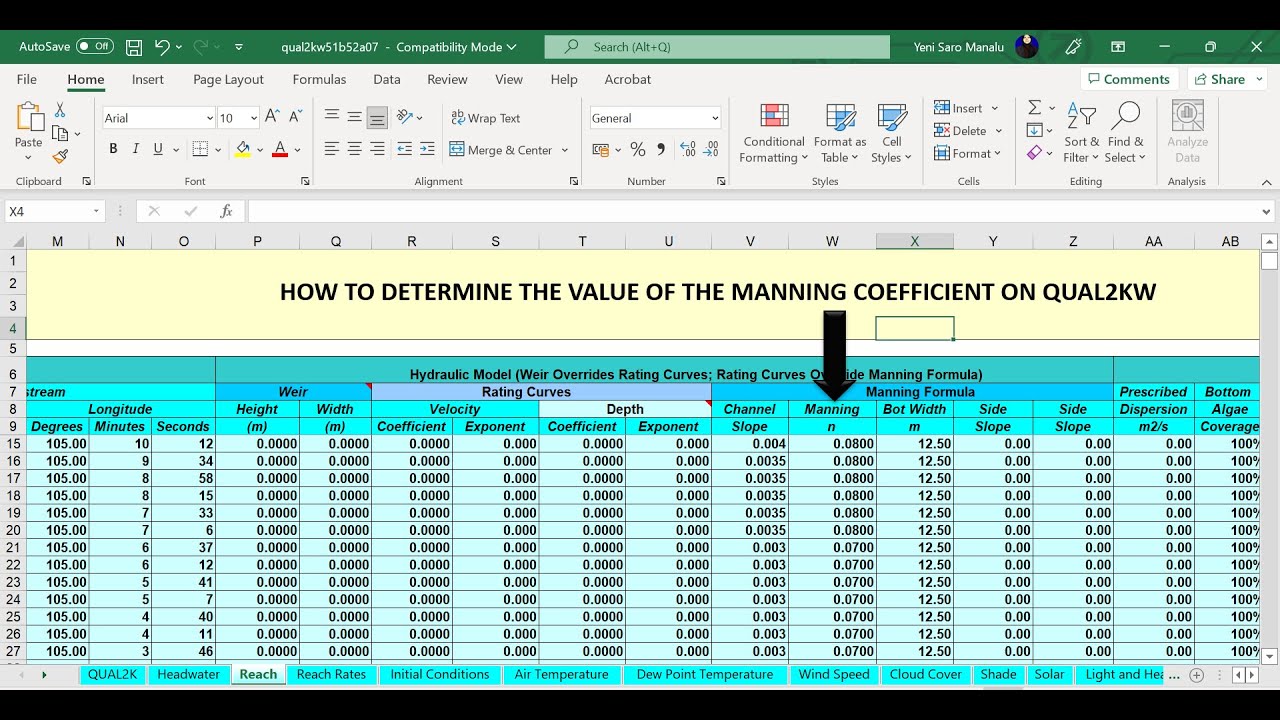Click the Save icon in title bar
Image resolution: width=1280 pixels, height=720 pixels.
click(134, 47)
